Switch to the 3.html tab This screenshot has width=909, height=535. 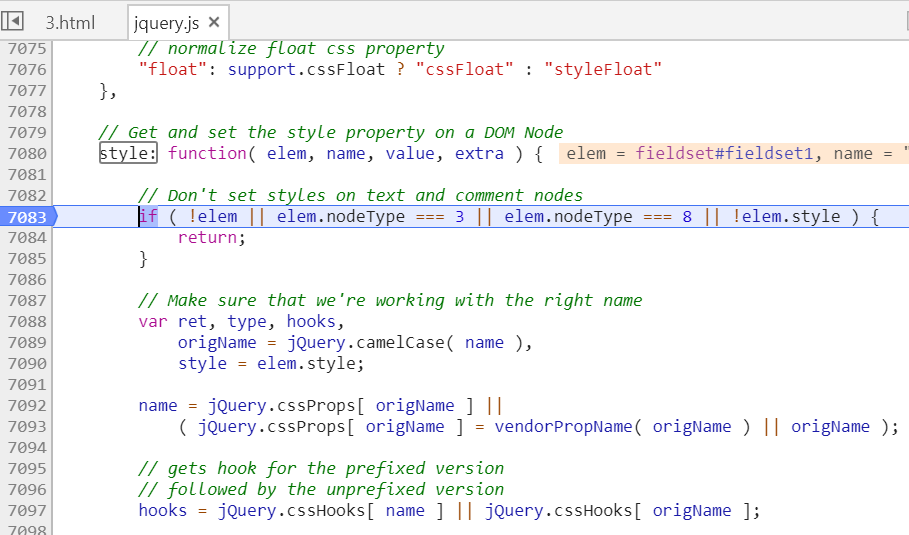click(x=70, y=23)
